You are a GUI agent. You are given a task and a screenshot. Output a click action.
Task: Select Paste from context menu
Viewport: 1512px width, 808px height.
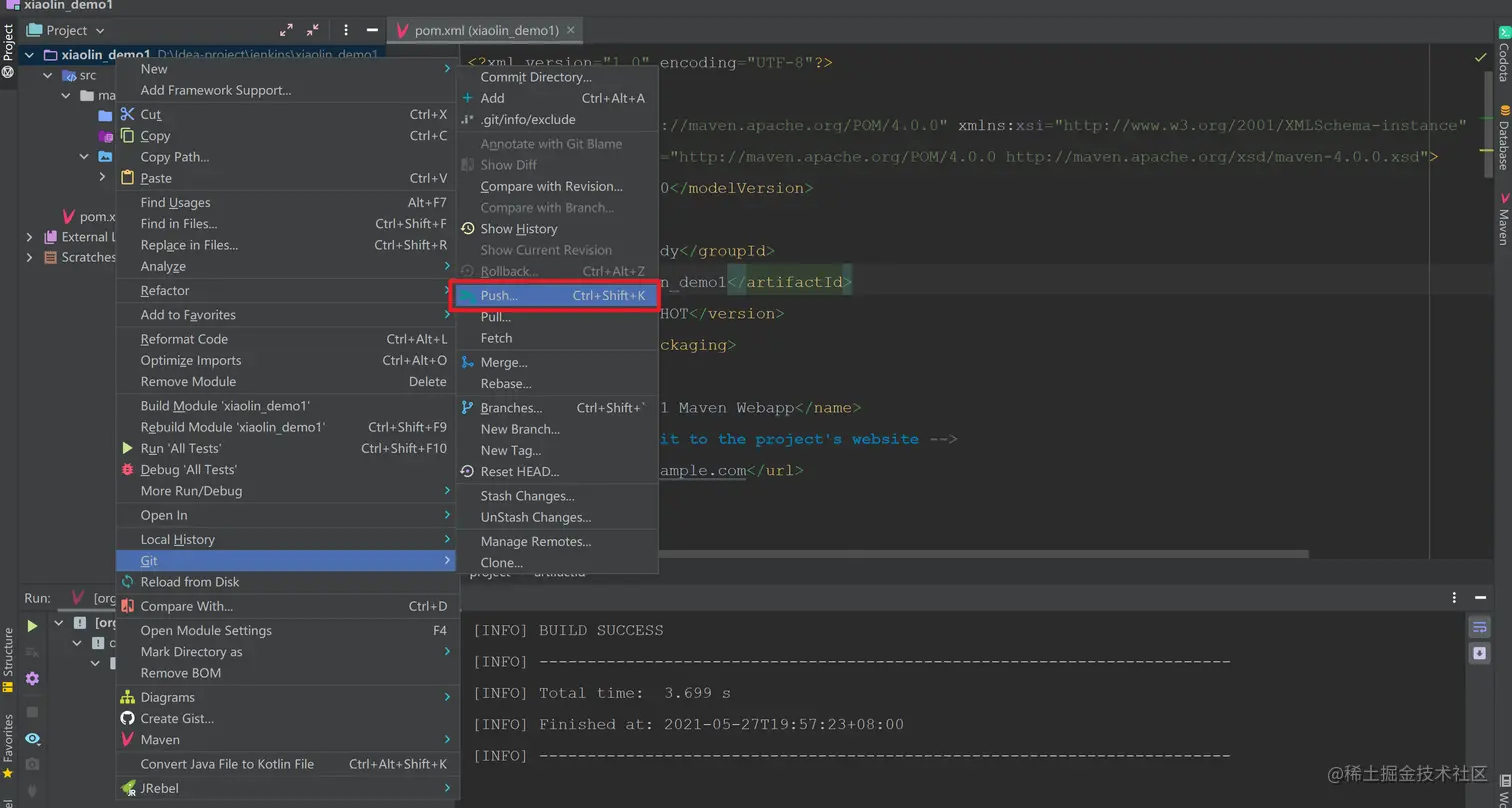286,178
